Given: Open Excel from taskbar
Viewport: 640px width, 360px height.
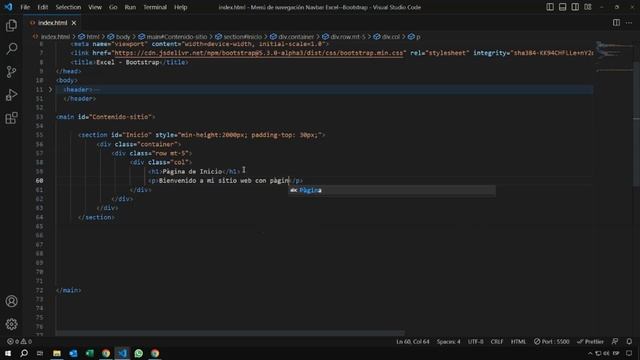Looking at the screenshot, I should [x=89, y=353].
